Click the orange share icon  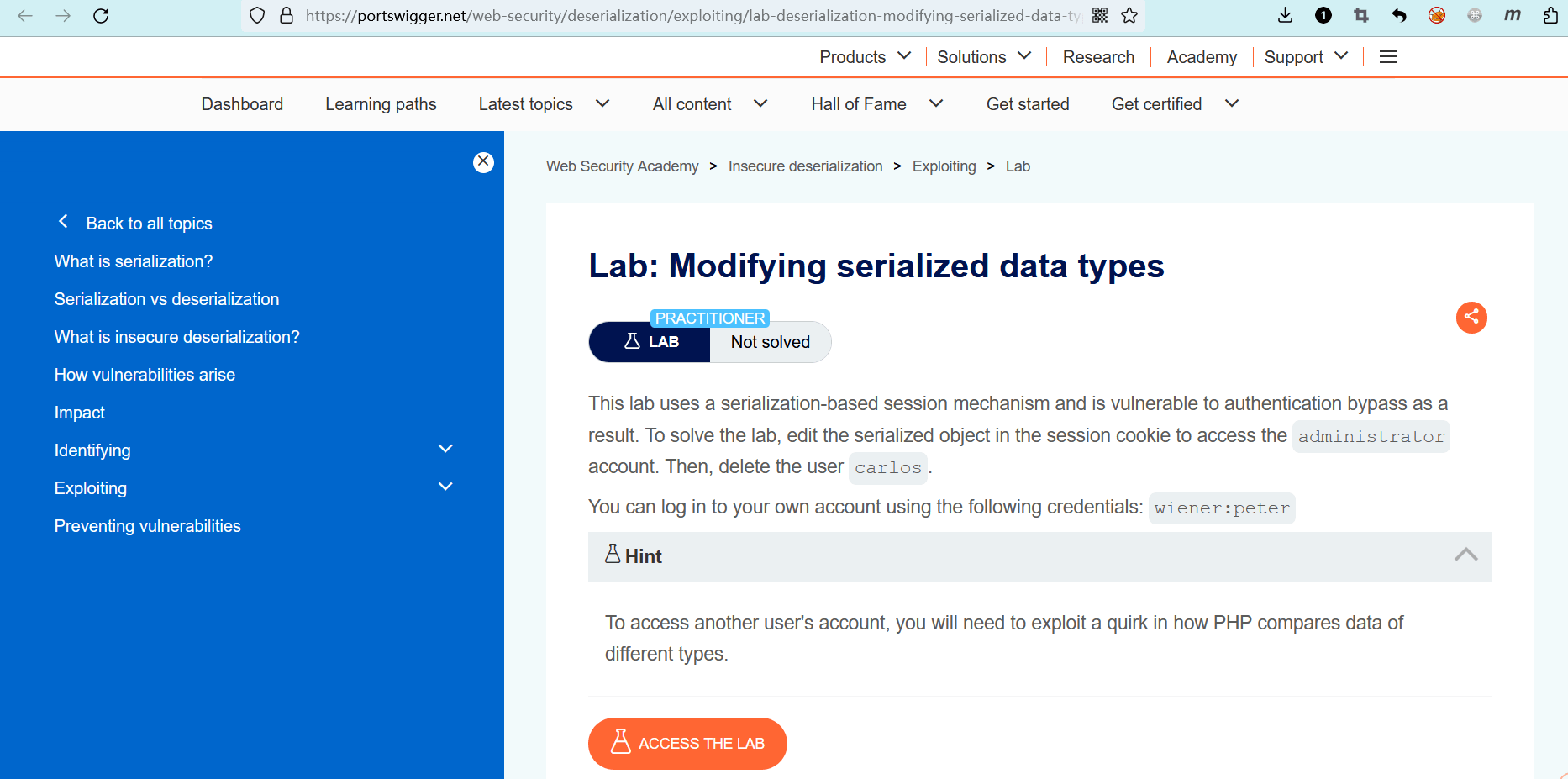pyautogui.click(x=1471, y=317)
